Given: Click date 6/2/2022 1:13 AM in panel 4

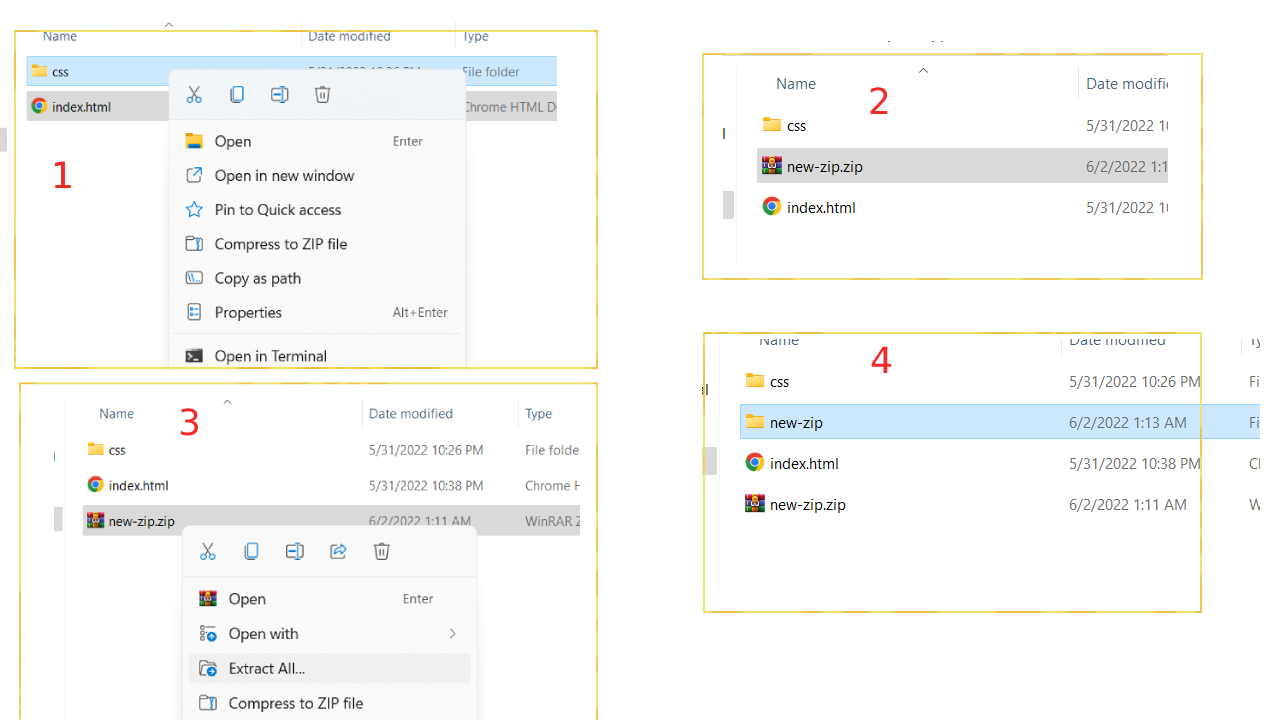Looking at the screenshot, I should [1128, 422].
